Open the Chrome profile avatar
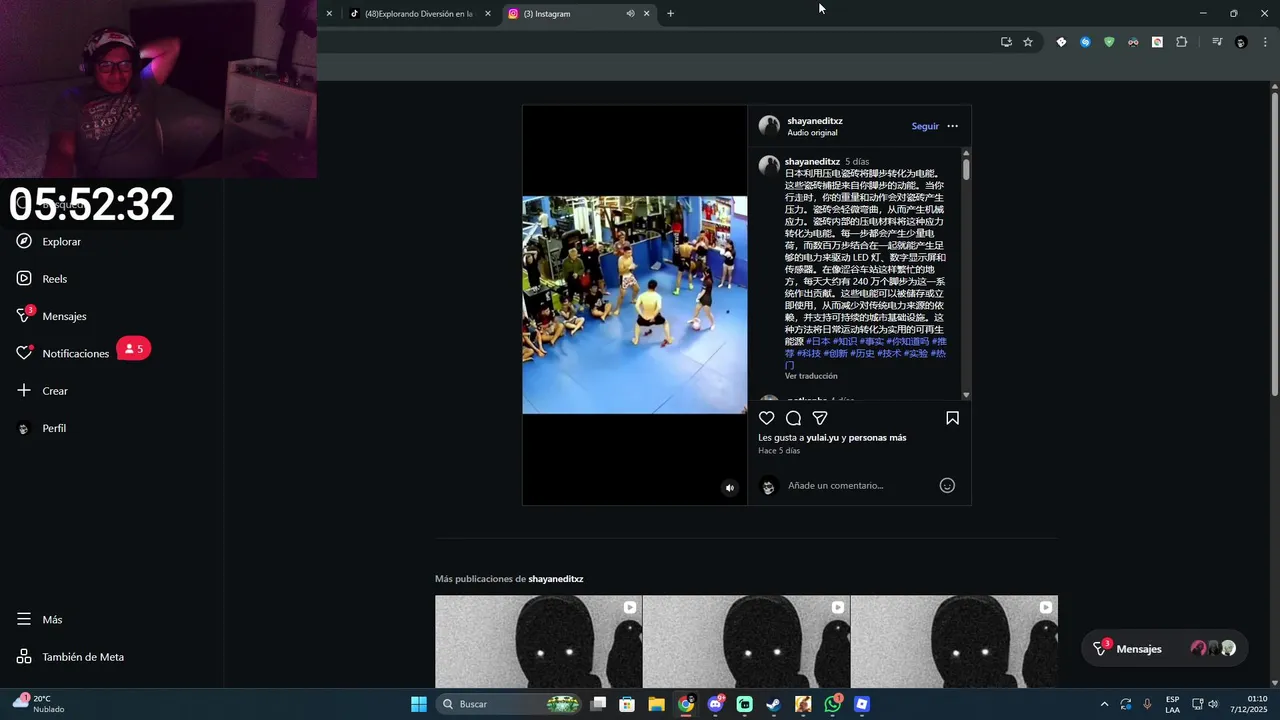Viewport: 1280px width, 720px height. coord(1241,42)
